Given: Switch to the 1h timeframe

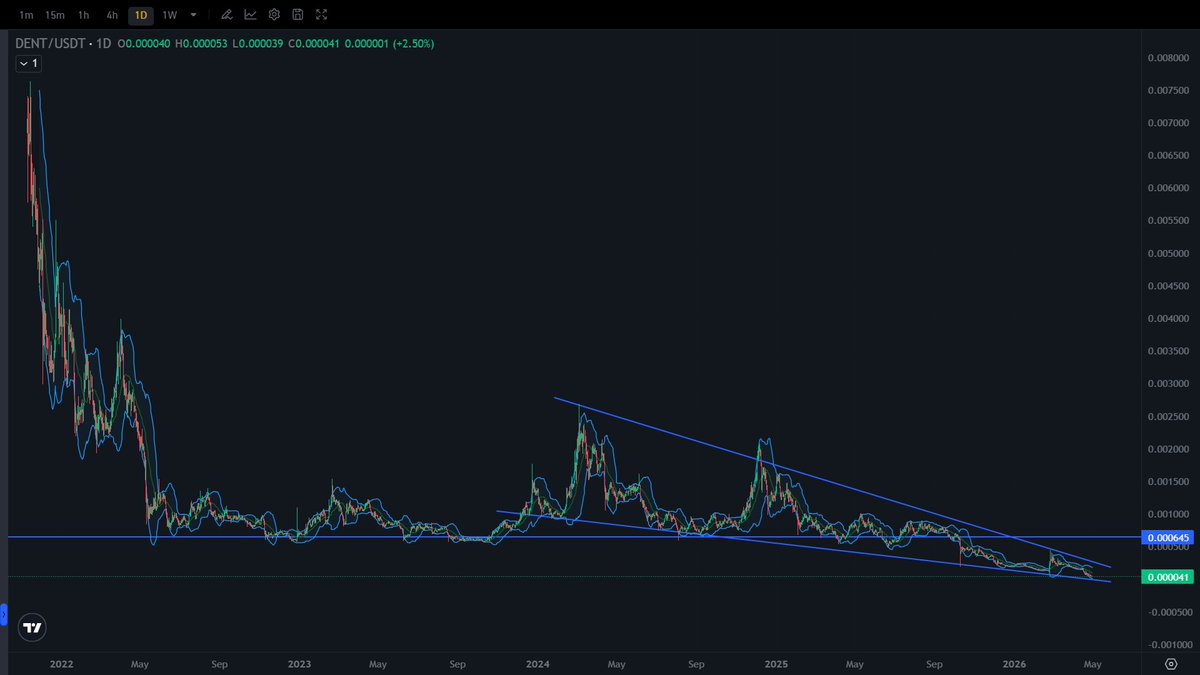Looking at the screenshot, I should 84,15.
